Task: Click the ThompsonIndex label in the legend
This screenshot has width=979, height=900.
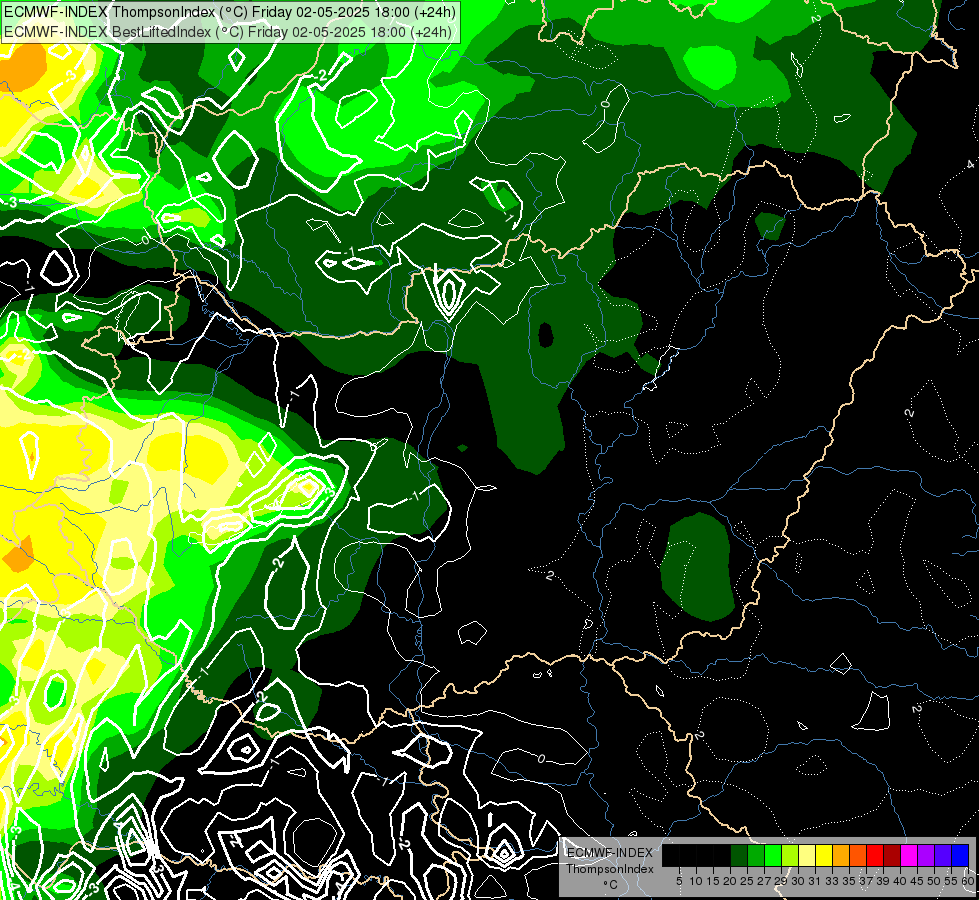Action: (610, 869)
